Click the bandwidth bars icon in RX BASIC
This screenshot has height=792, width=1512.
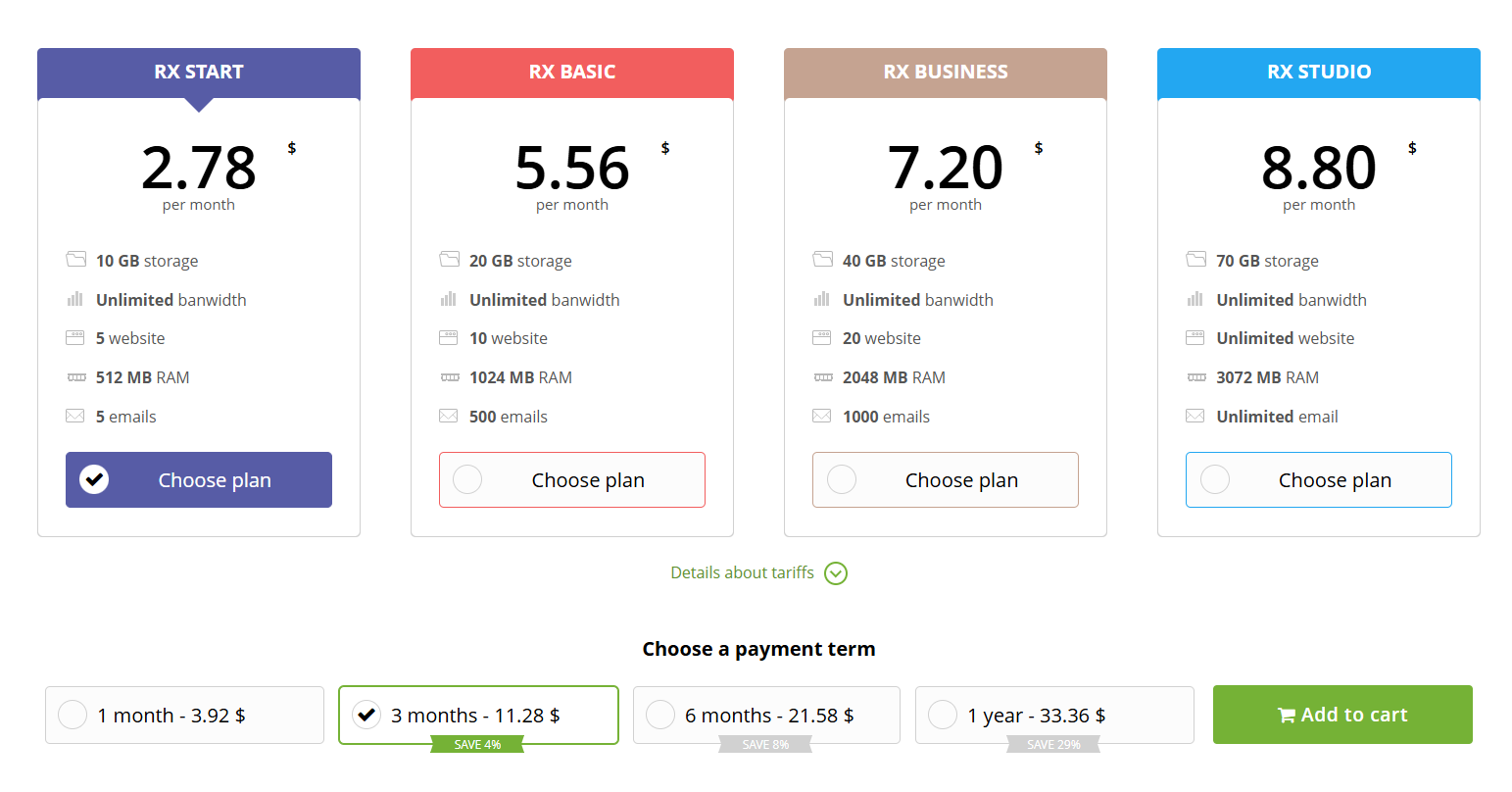coord(449,299)
